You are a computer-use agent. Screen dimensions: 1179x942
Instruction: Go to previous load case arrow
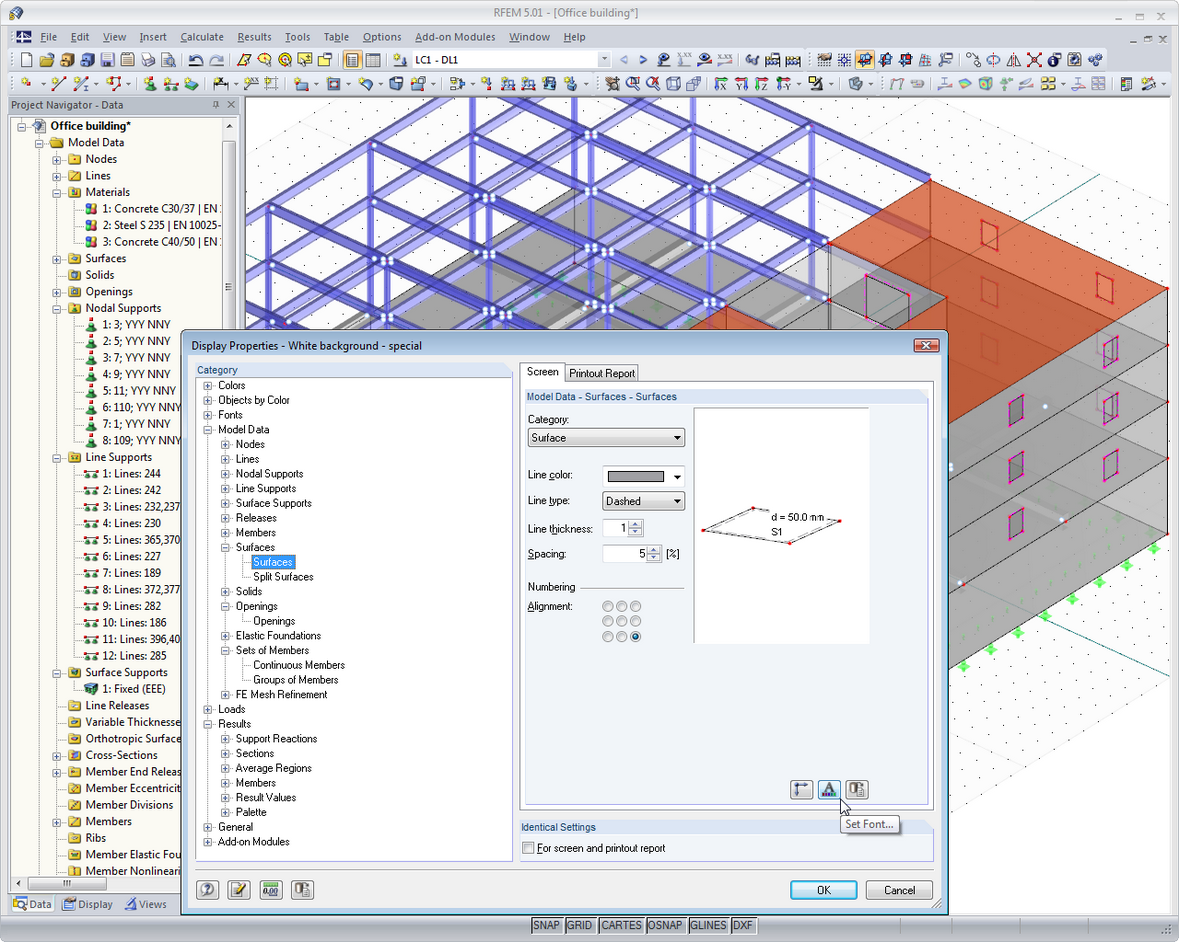pyautogui.click(x=623, y=59)
